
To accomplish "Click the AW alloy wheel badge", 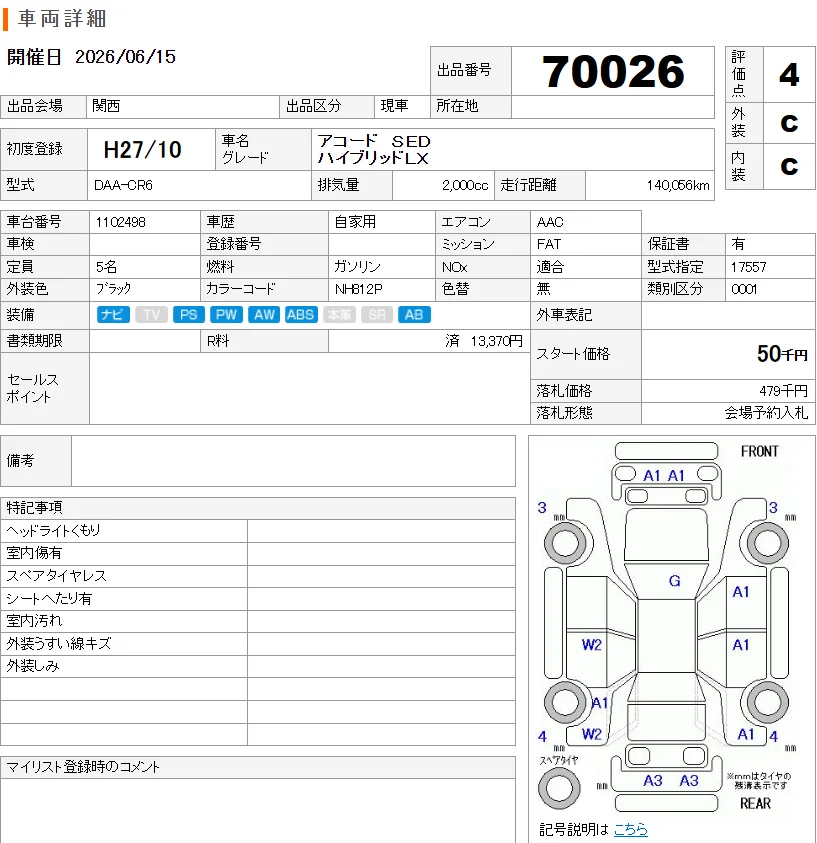I will point(264,315).
